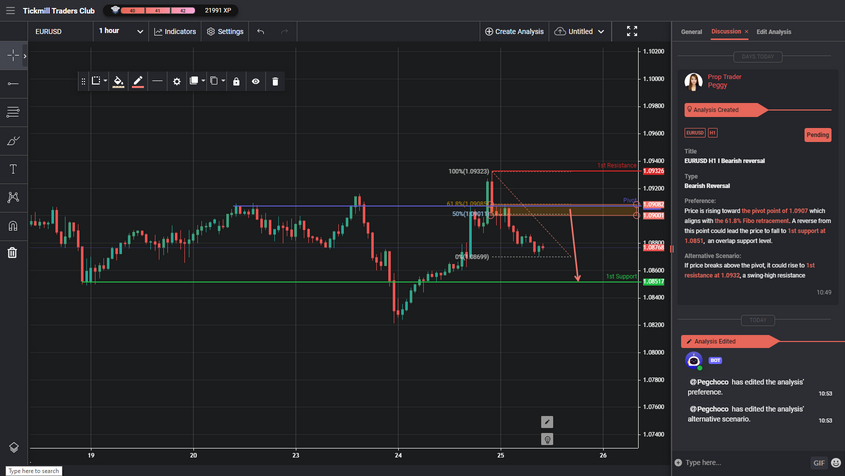This screenshot has width=845, height=476.
Task: Click the trash icon in left sidebar
Action: [x=12, y=252]
